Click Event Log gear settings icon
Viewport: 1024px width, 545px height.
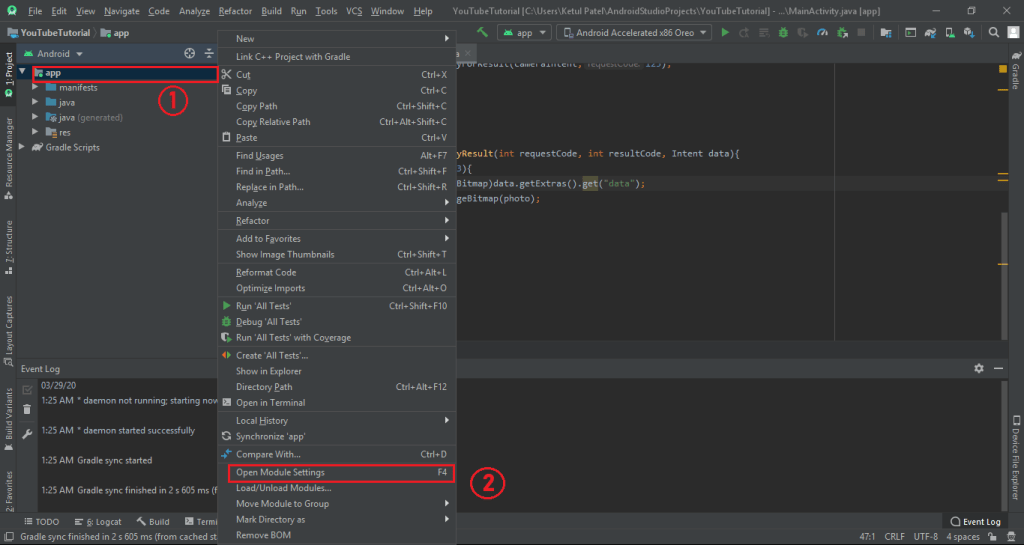[x=979, y=368]
